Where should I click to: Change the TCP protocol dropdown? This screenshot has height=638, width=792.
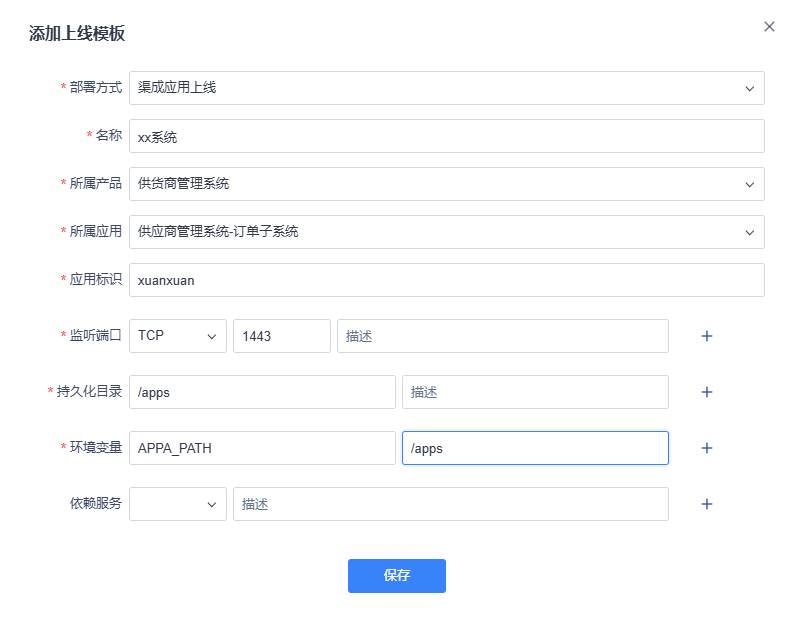pos(178,336)
